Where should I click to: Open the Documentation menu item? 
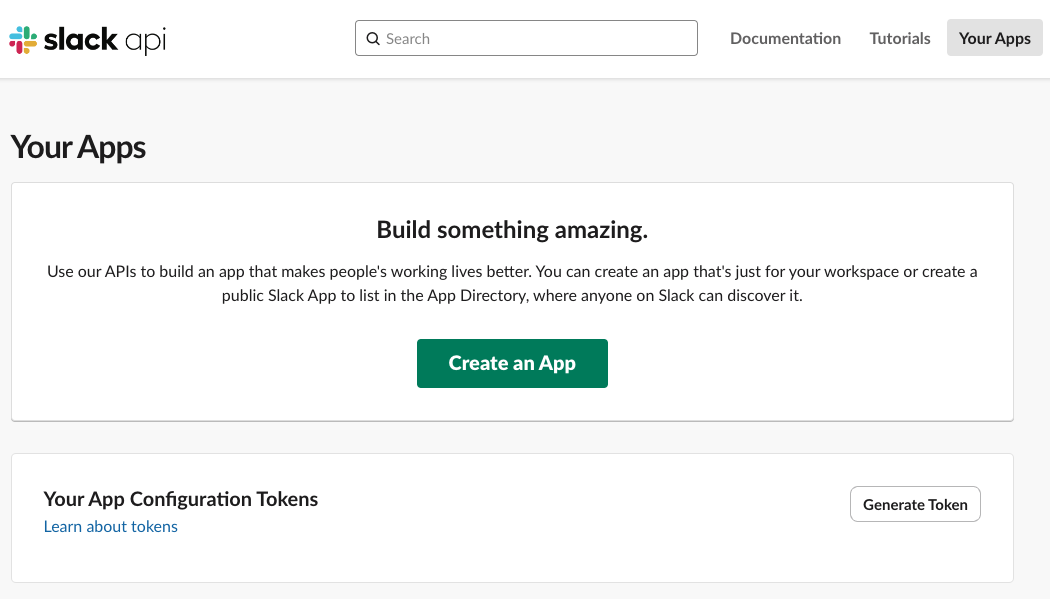coord(785,38)
